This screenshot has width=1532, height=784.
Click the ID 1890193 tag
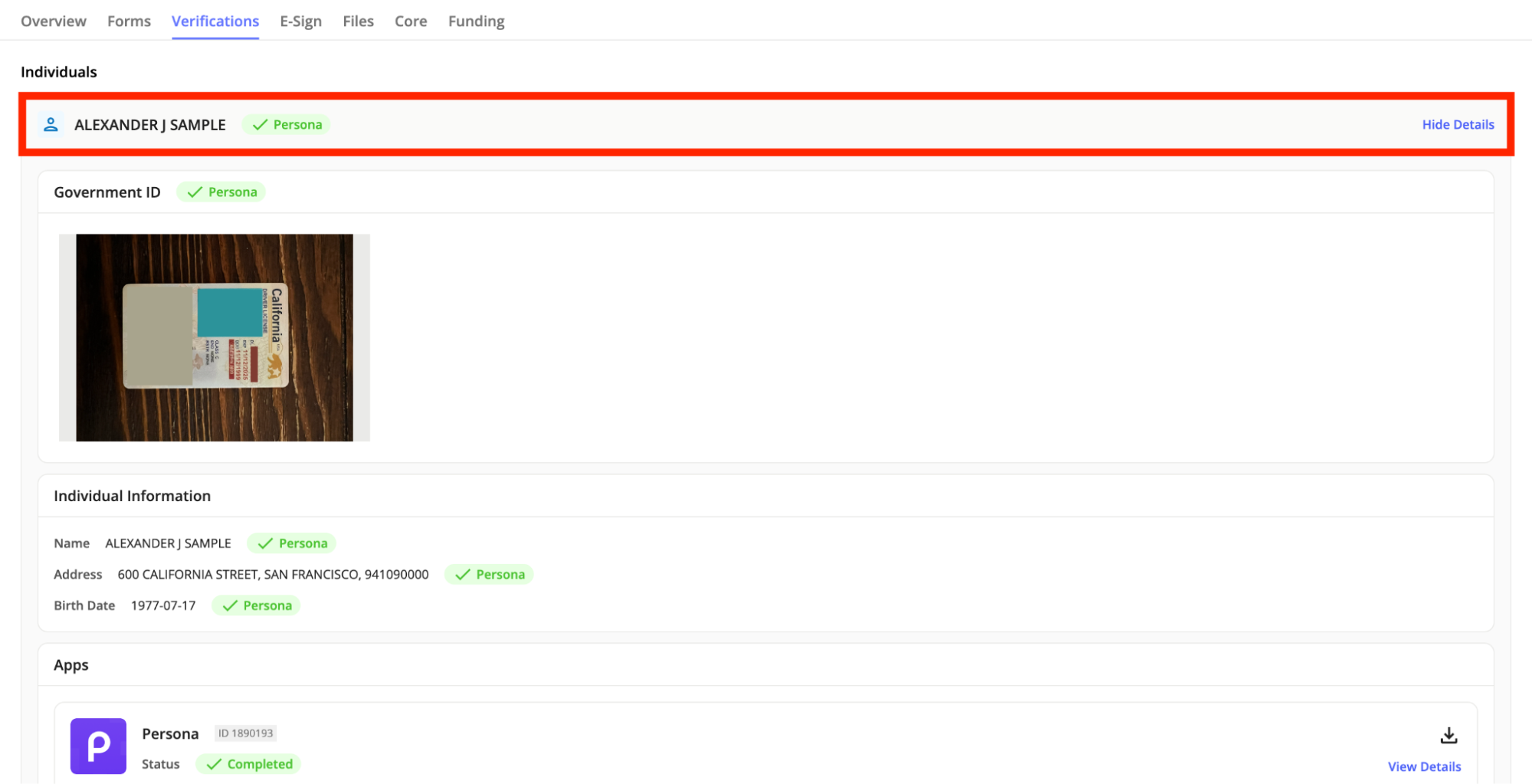pyautogui.click(x=245, y=733)
